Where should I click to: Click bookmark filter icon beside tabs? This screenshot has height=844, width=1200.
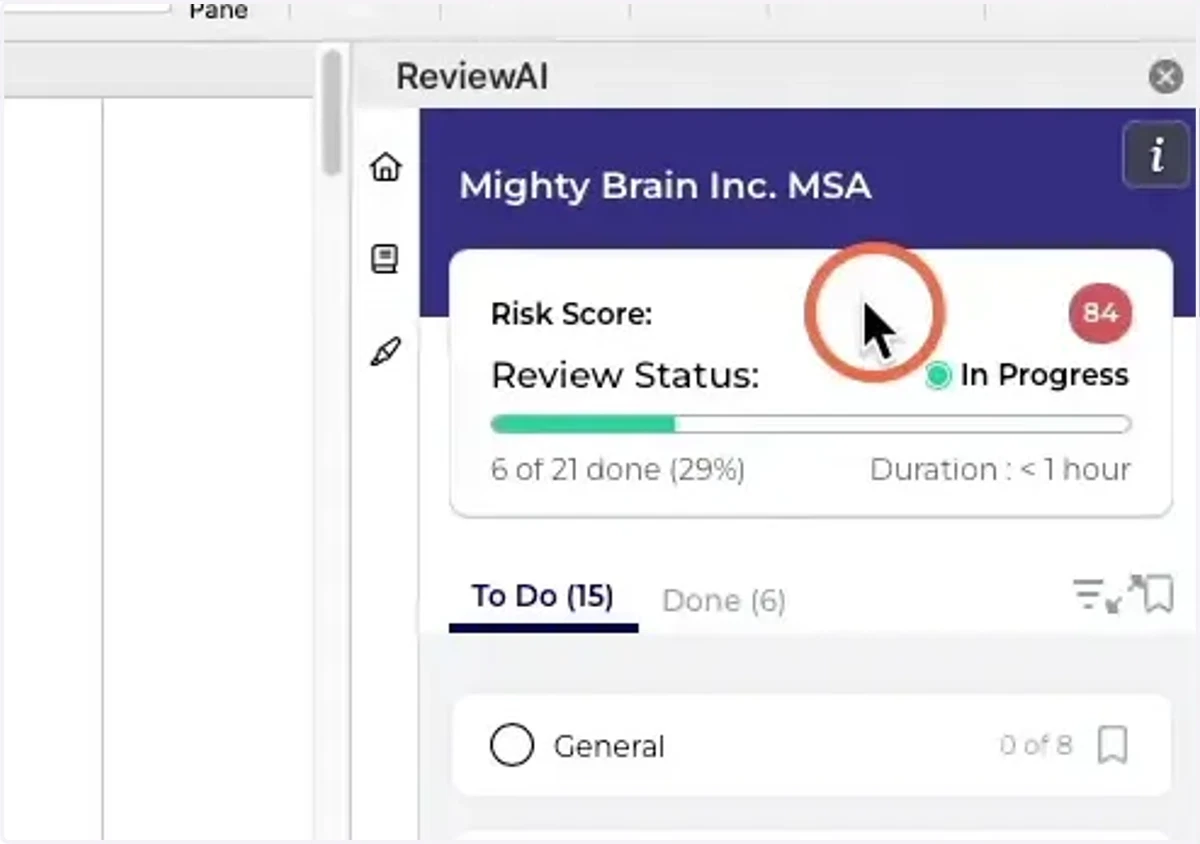pos(1158,594)
